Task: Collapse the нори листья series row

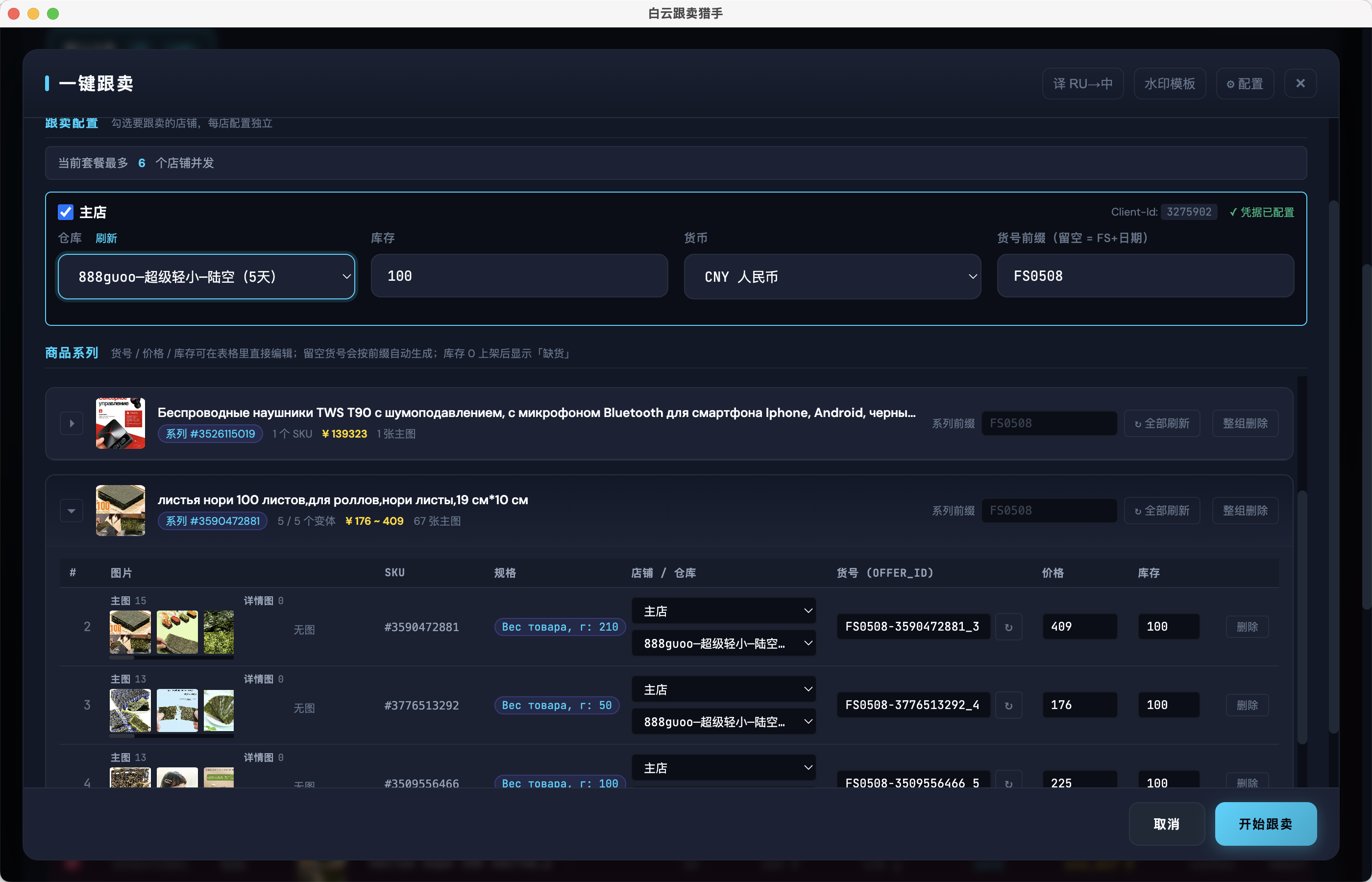Action: 72,511
